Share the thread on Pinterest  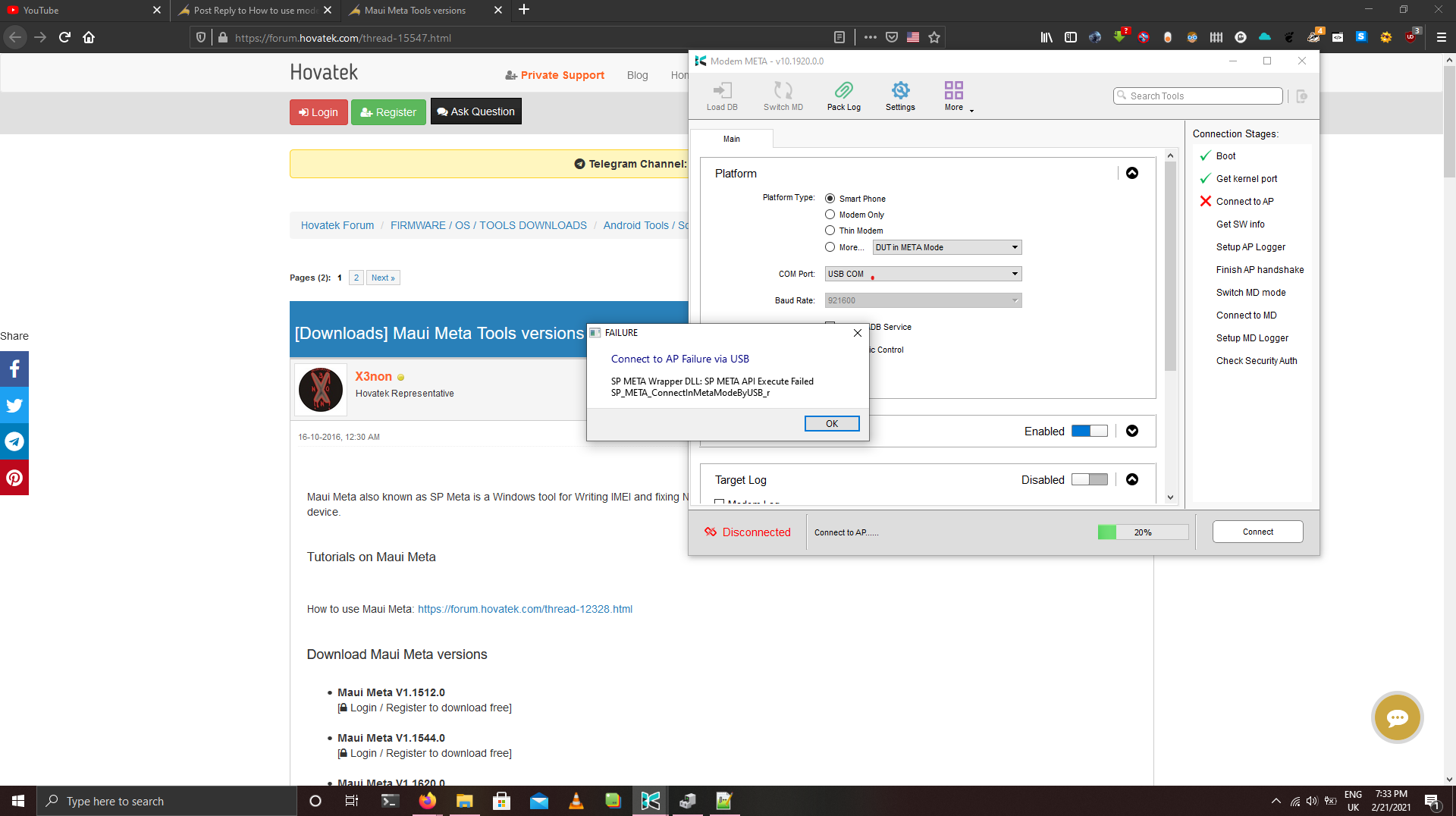coord(14,478)
